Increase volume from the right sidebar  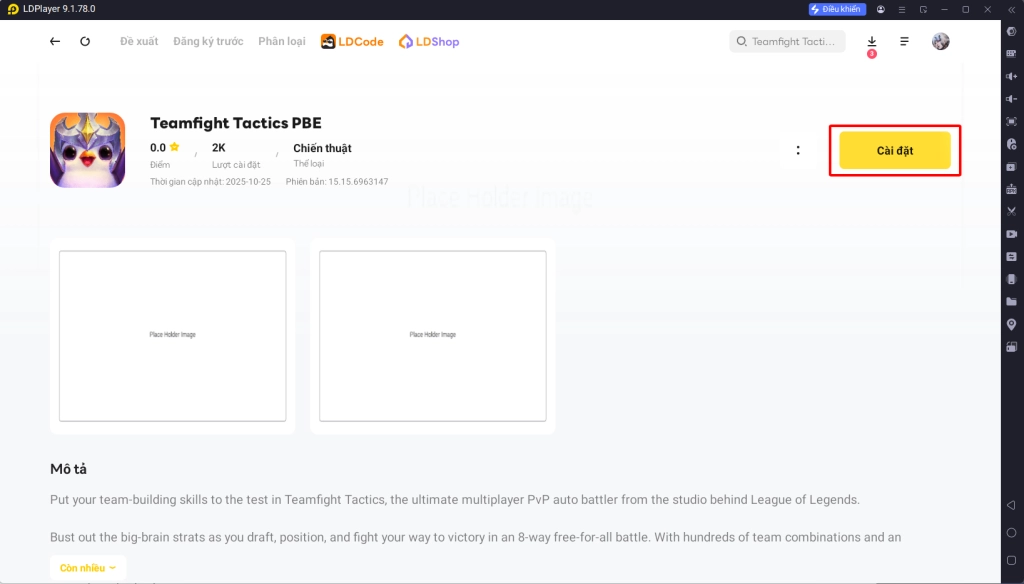(1011, 76)
